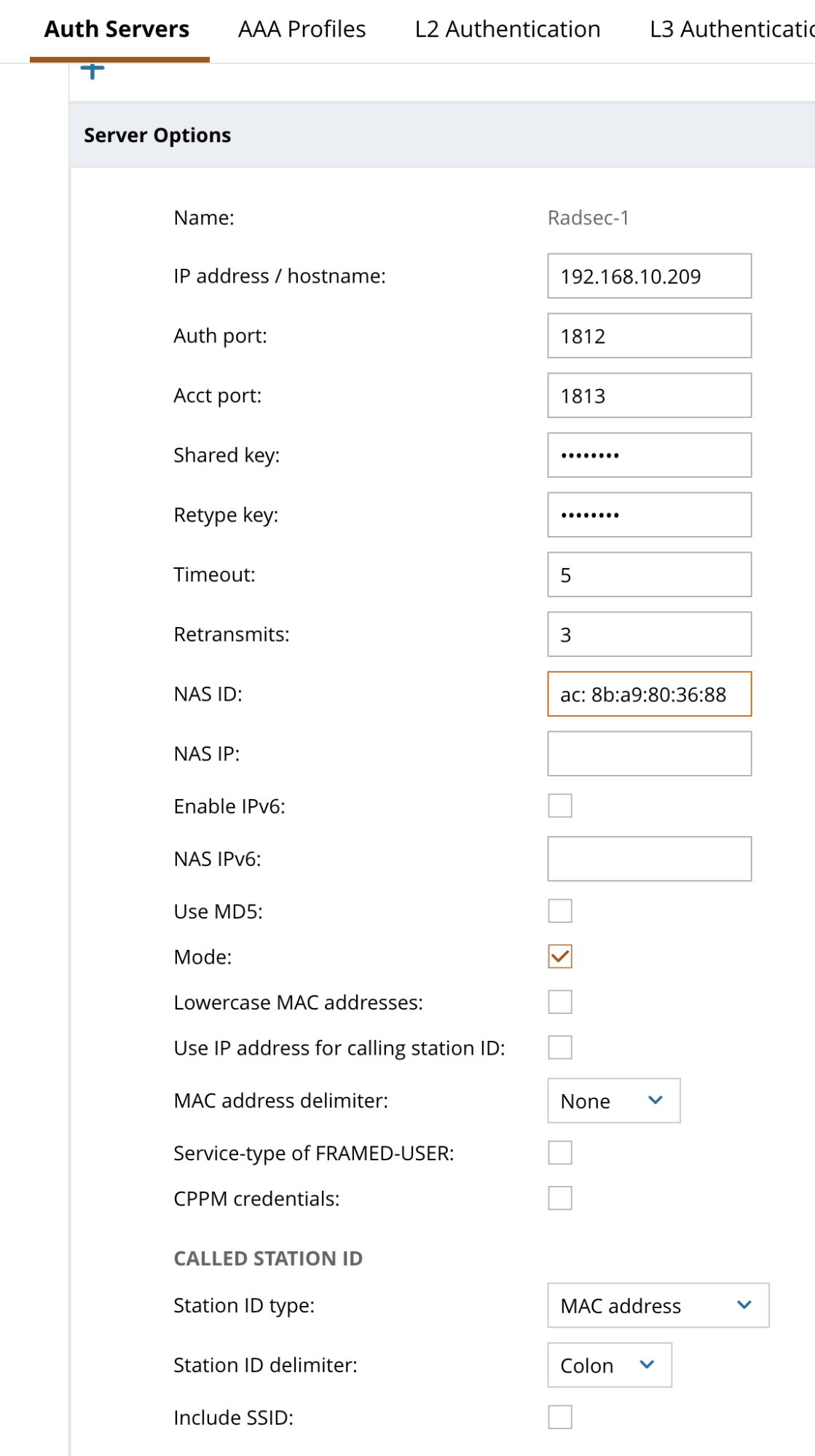Open the L3 Authentication tab
The width and height of the screenshot is (815, 1456).
click(731, 29)
